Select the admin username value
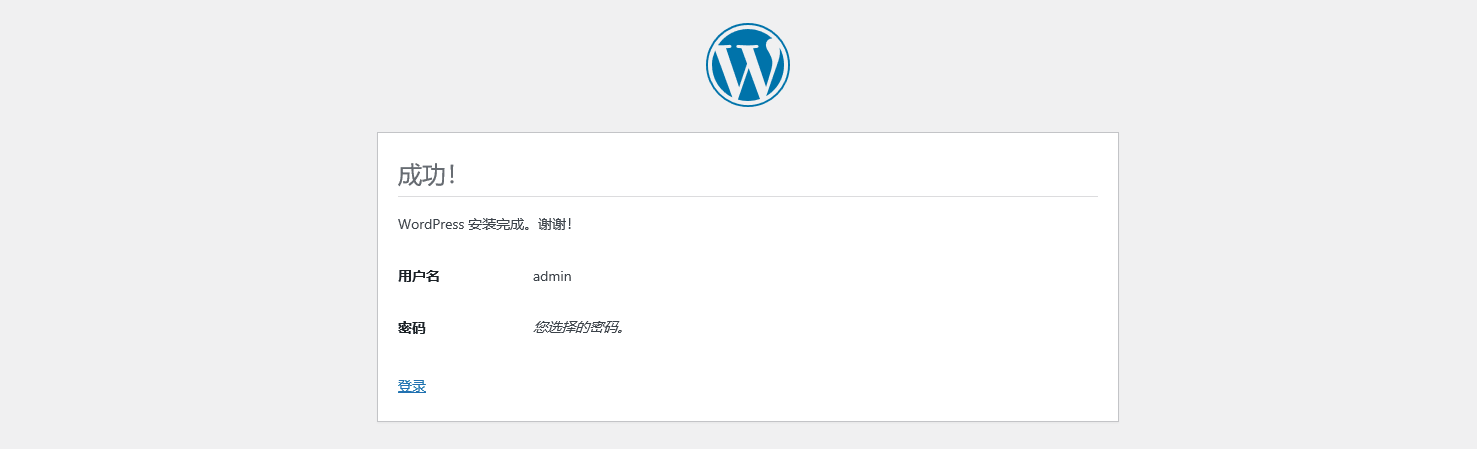The width and height of the screenshot is (1477, 449). click(552, 276)
